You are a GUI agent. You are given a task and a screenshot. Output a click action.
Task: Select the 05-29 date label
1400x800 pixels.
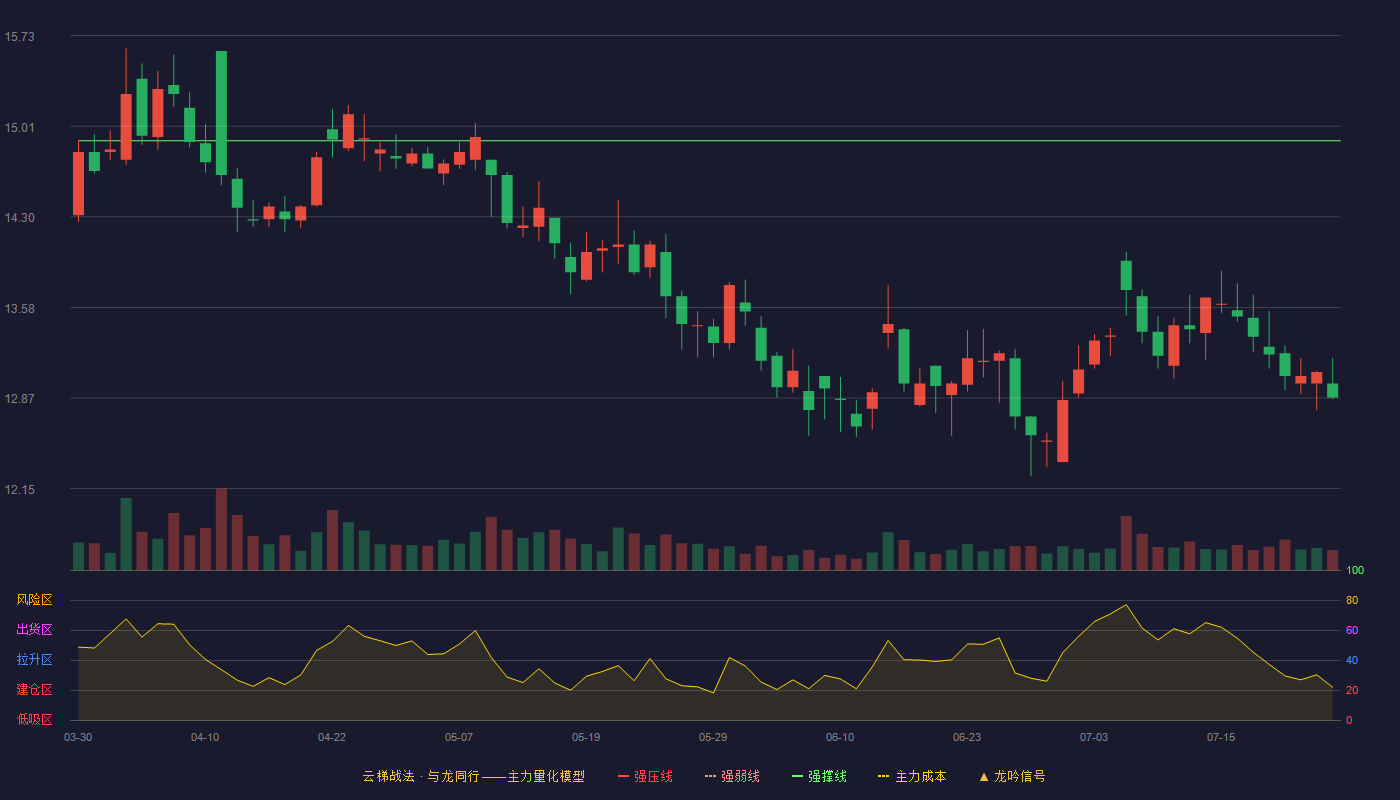(x=713, y=737)
